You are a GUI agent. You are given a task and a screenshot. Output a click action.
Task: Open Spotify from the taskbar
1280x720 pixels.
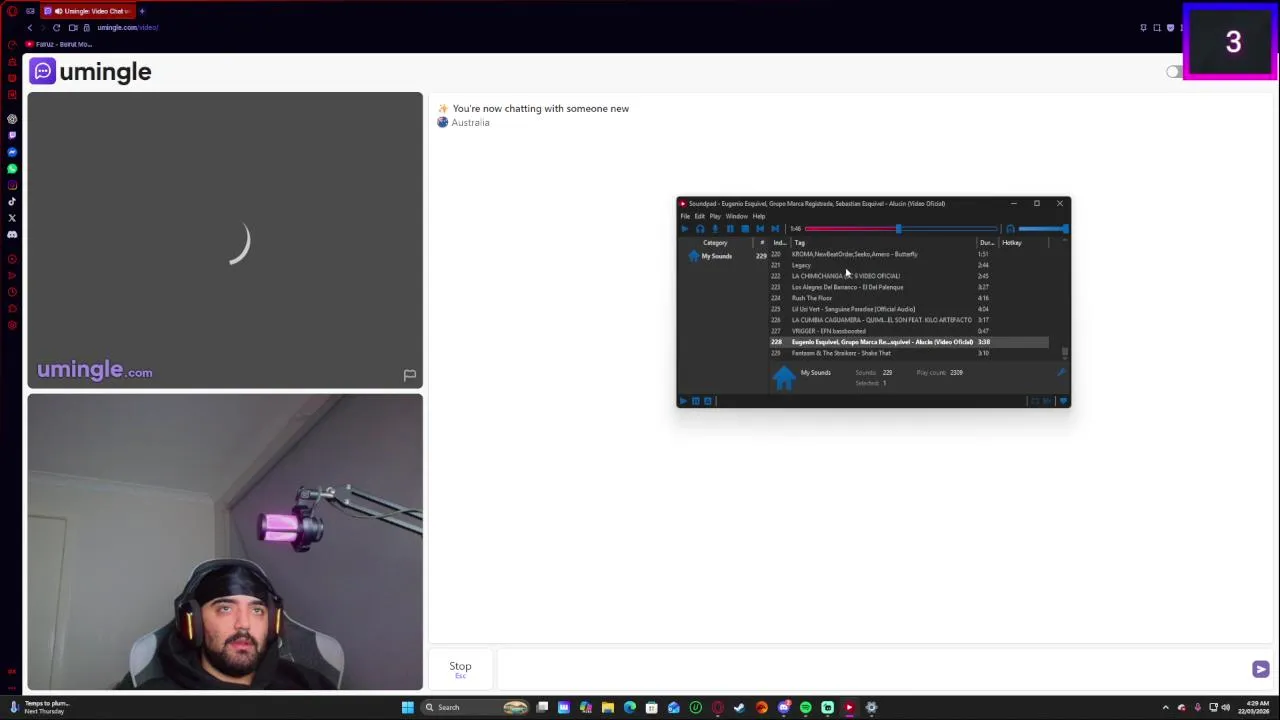click(805, 708)
